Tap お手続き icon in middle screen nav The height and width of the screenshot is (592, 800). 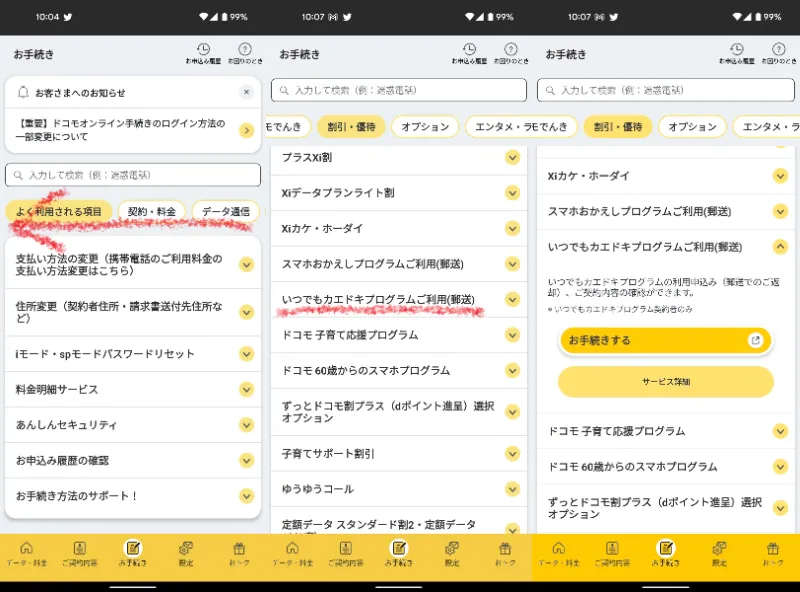(x=398, y=554)
